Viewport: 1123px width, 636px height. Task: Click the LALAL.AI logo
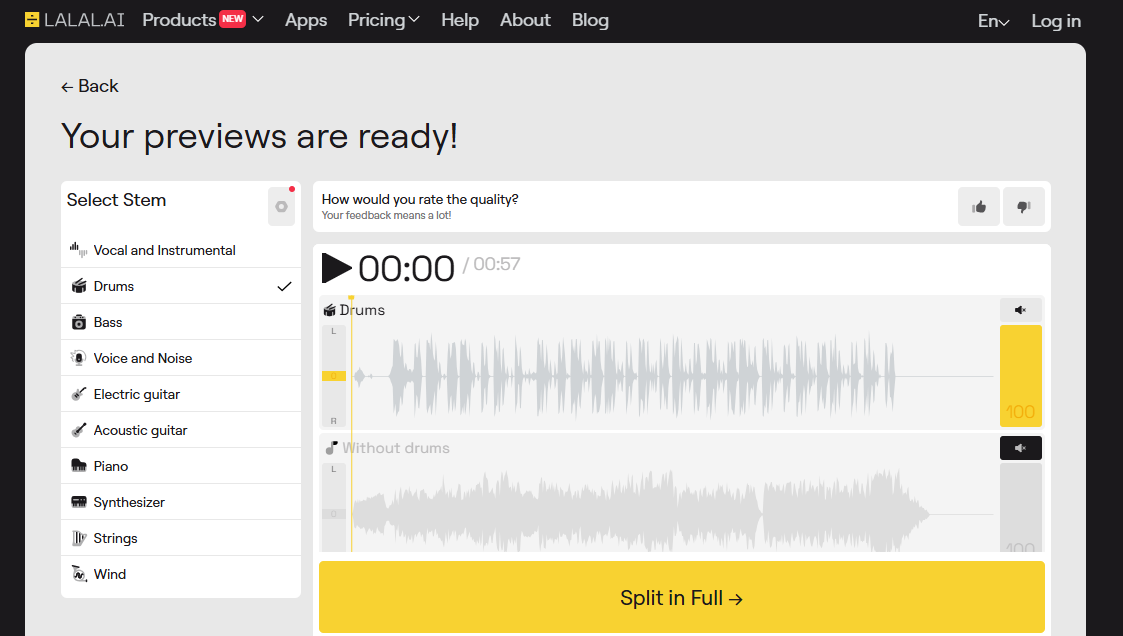[75, 20]
